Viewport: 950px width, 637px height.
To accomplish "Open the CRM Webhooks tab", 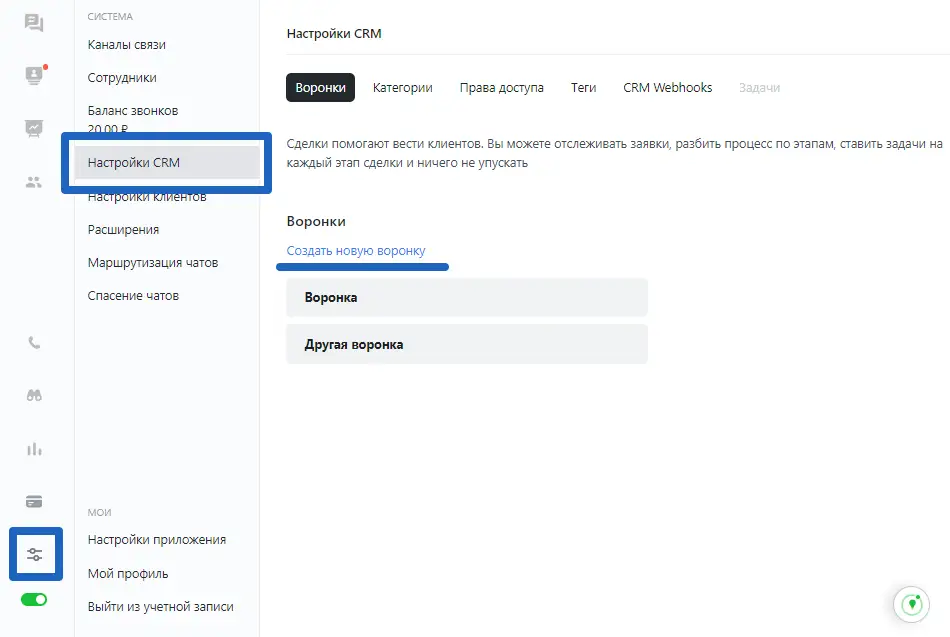I will click(667, 88).
